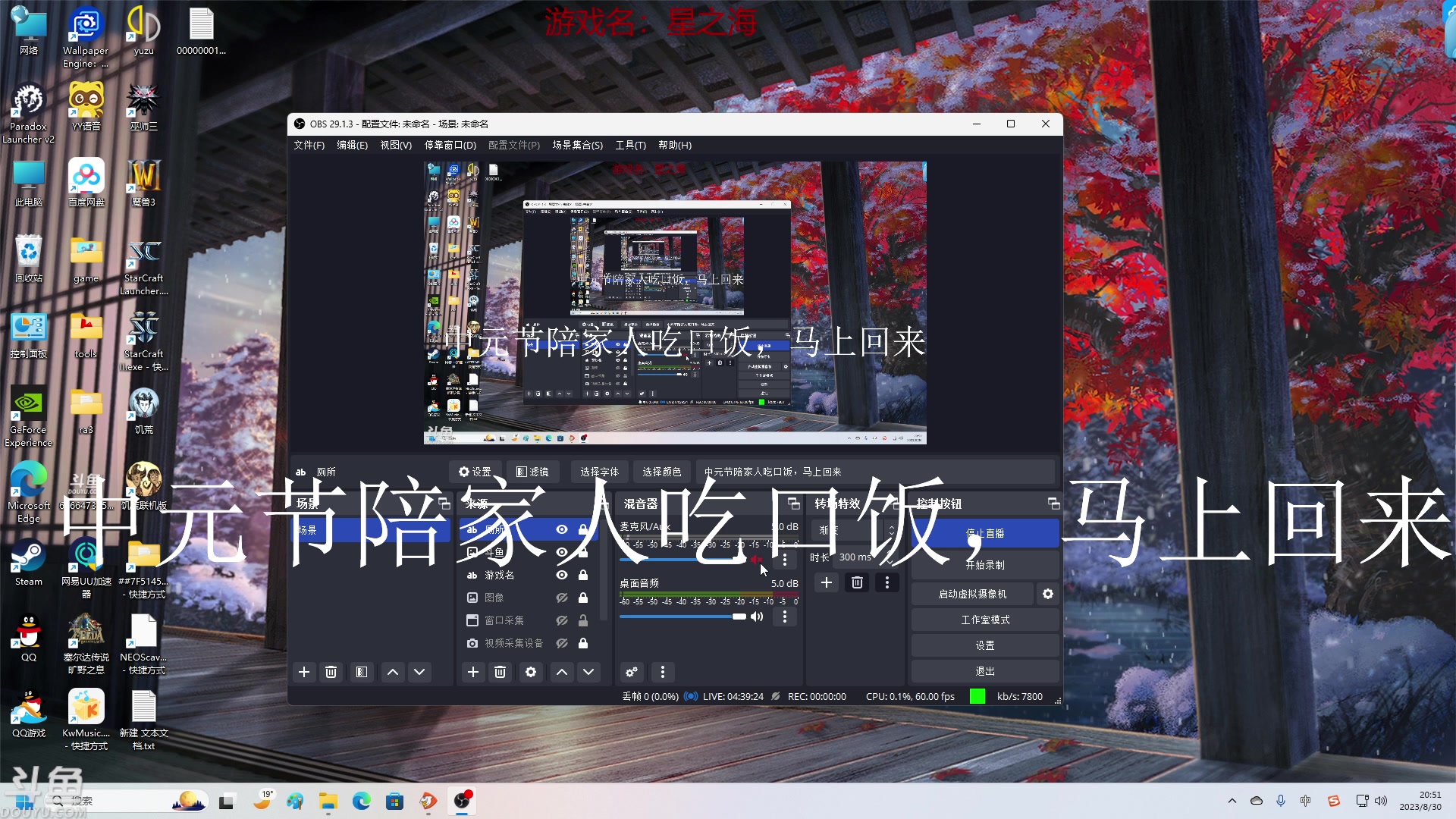Move selected source up in Sources list
1456x819 pixels.
(562, 672)
